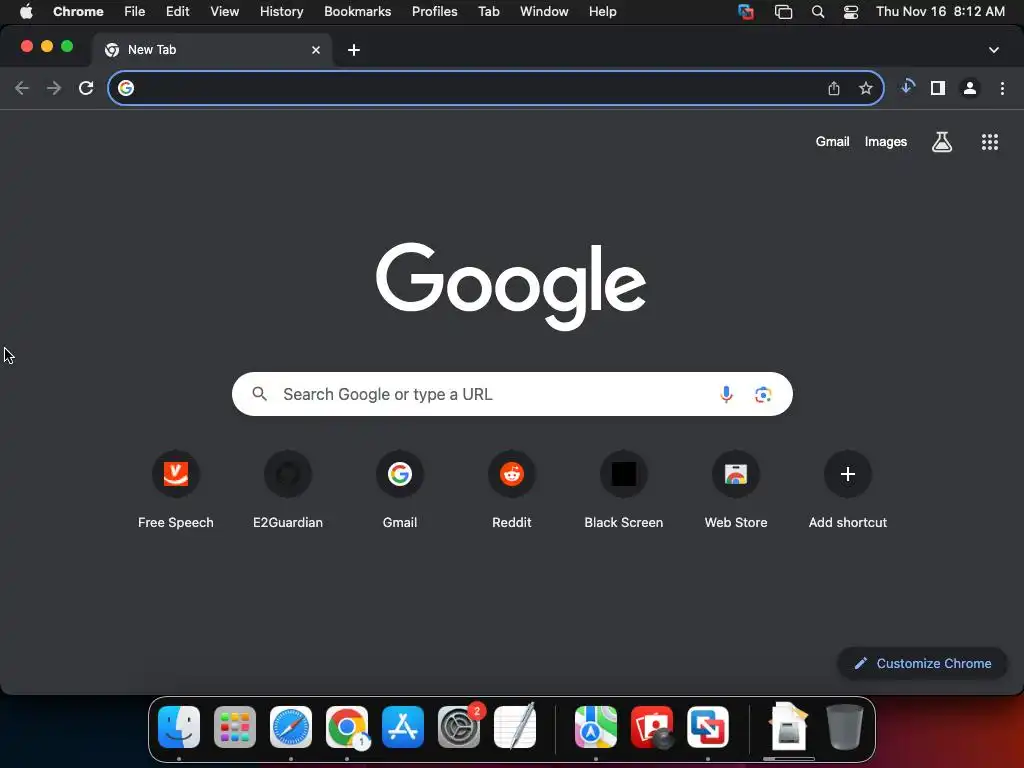The height and width of the screenshot is (768, 1024).
Task: Click the search magnifier in Google box
Action: coord(259,394)
